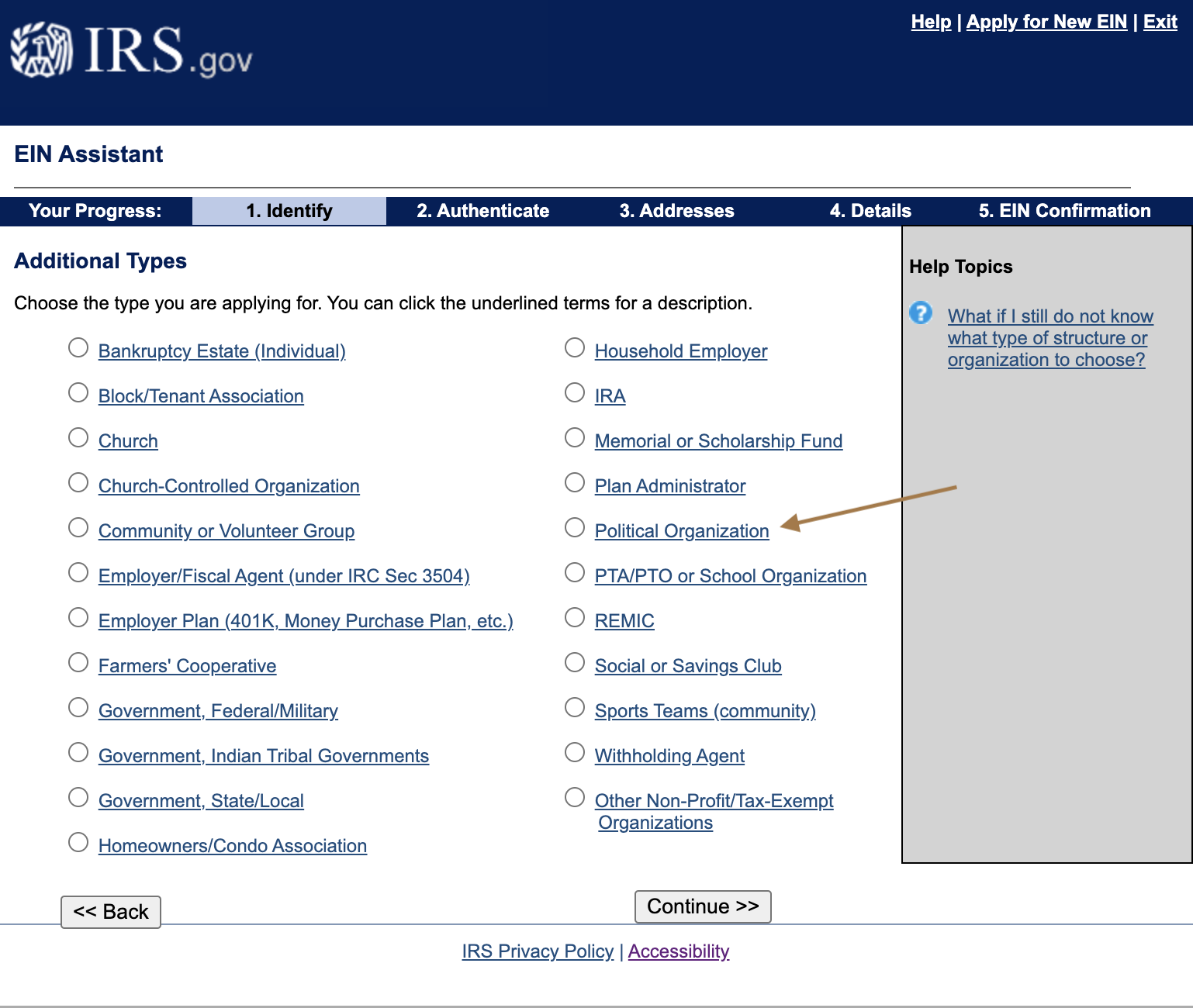View the Memorial or Scholarship Fund description
1193x1008 pixels.
coord(718,441)
